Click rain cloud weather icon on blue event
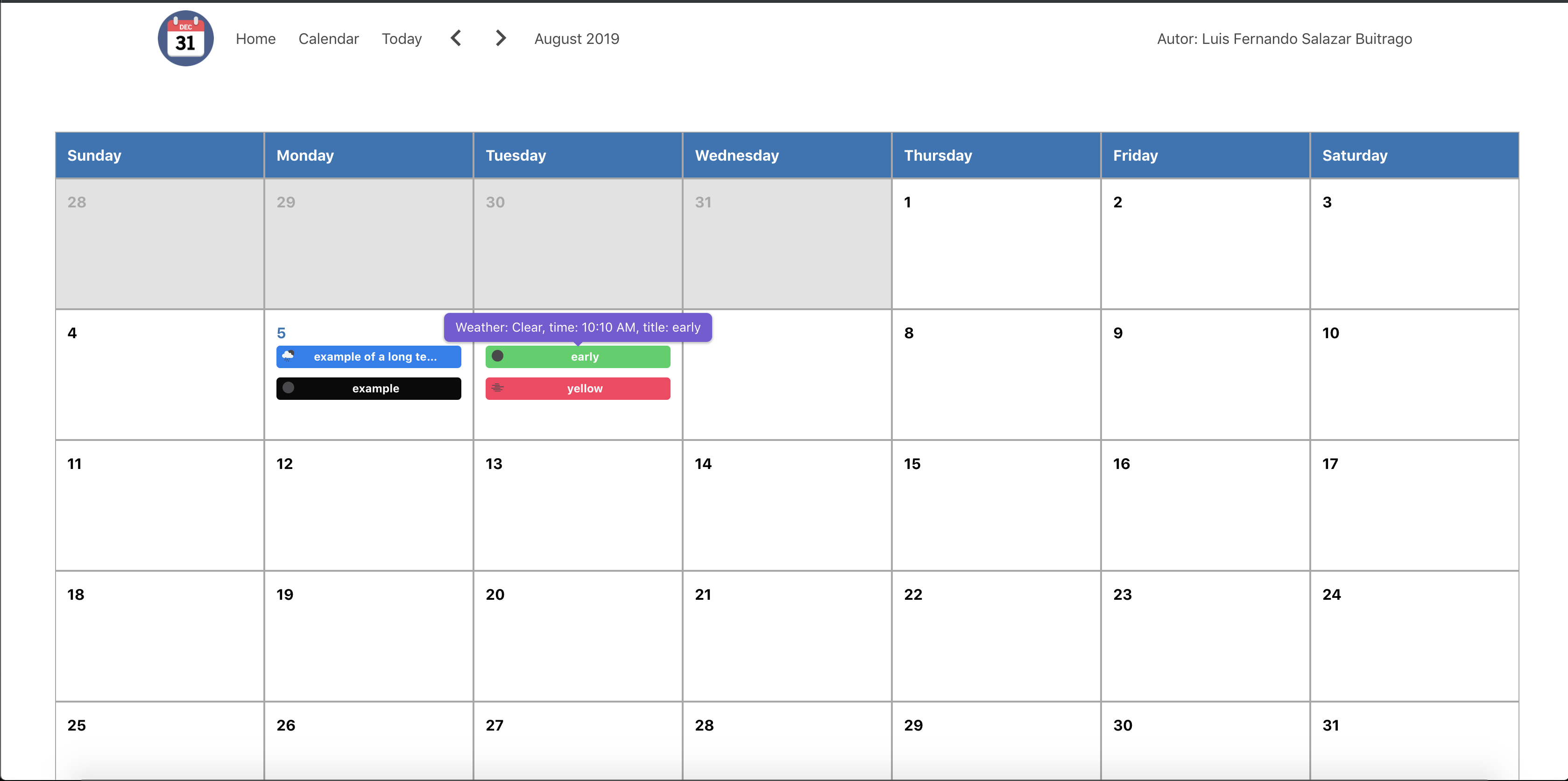Image resolution: width=1568 pixels, height=781 pixels. (289, 355)
